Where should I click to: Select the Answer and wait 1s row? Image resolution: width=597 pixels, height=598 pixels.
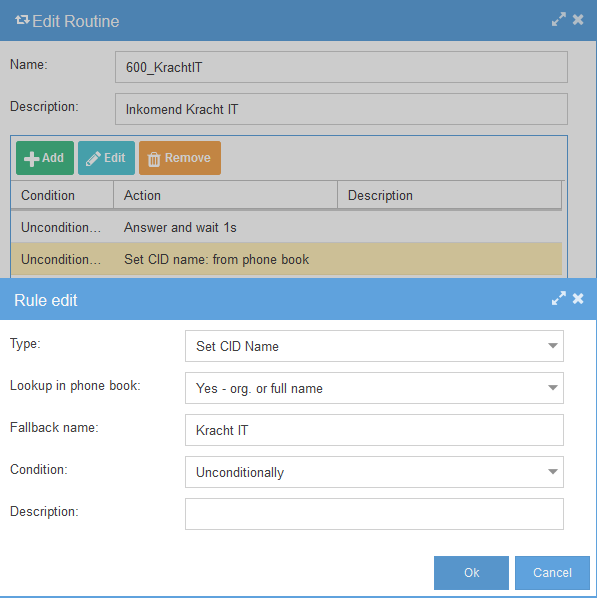click(x=286, y=227)
